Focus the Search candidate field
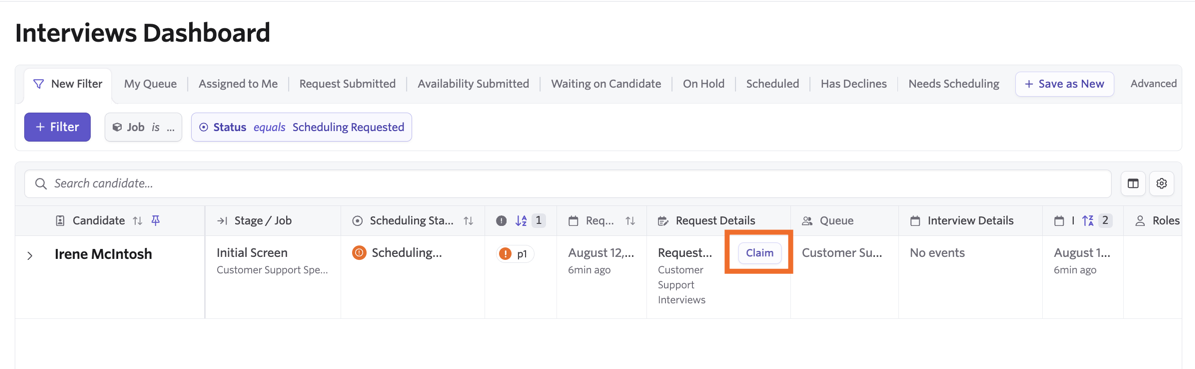1195x369 pixels. [568, 184]
